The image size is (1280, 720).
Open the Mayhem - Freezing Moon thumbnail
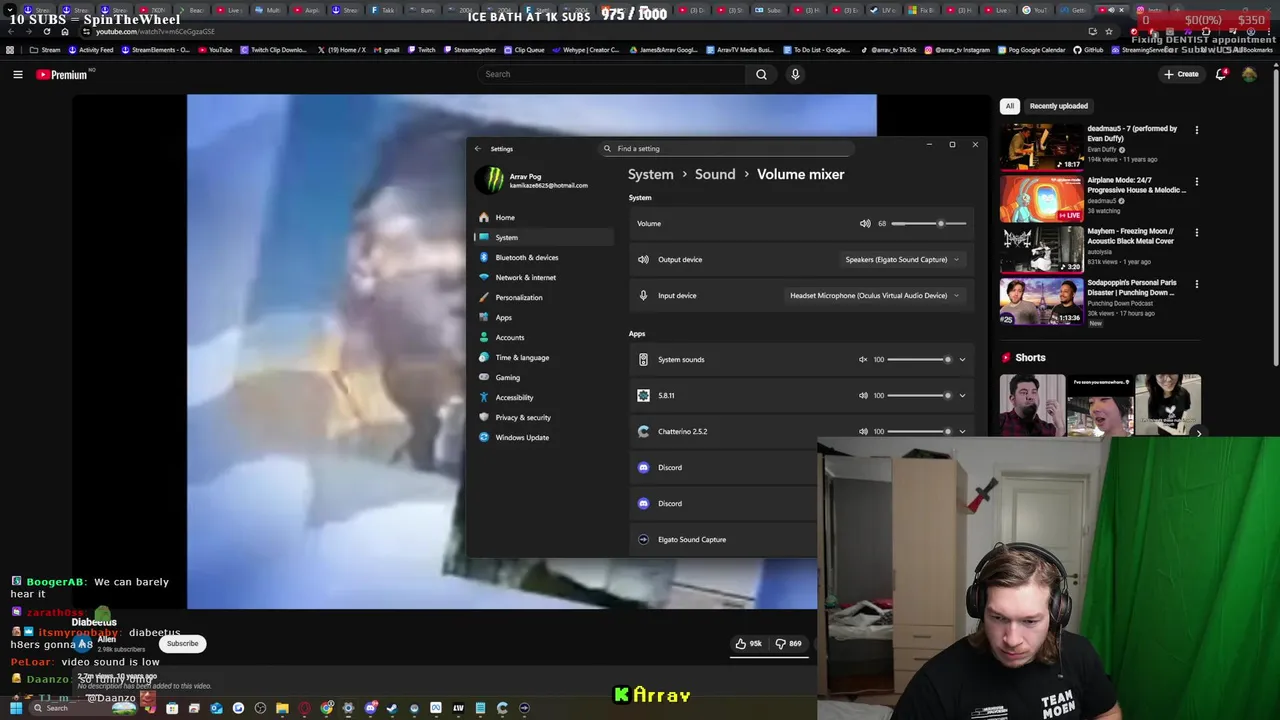(1041, 249)
